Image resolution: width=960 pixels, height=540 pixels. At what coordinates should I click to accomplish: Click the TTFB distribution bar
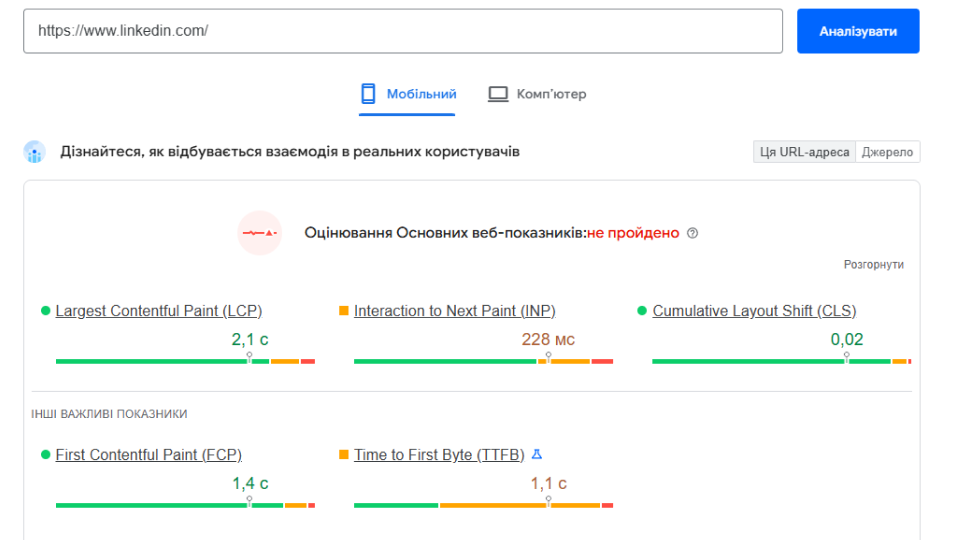tap(484, 505)
